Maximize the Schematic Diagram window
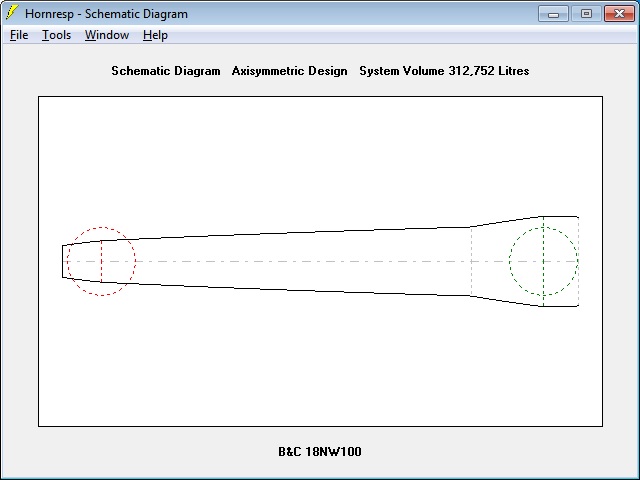Screen dimensions: 640x480 click(586, 14)
